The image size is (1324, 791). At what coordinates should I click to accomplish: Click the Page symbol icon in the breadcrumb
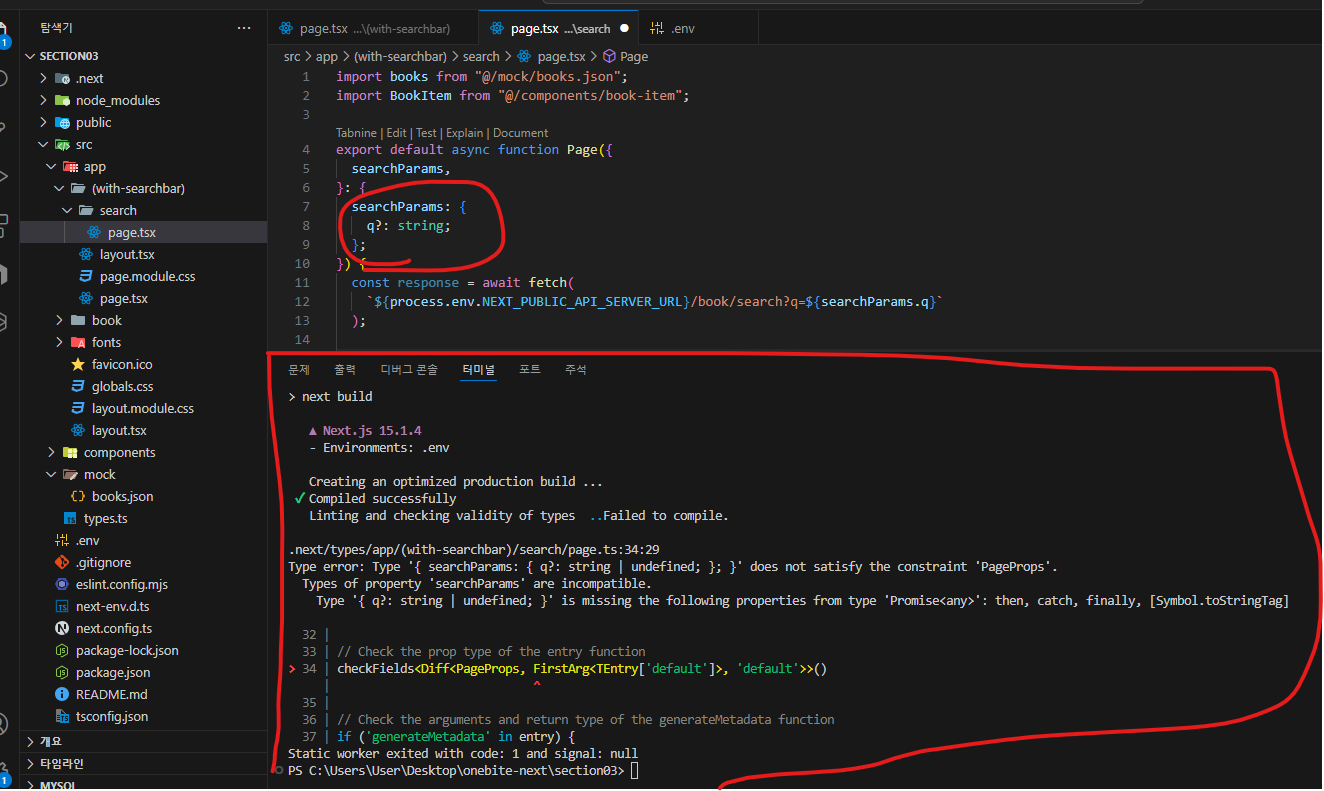[x=608, y=57]
